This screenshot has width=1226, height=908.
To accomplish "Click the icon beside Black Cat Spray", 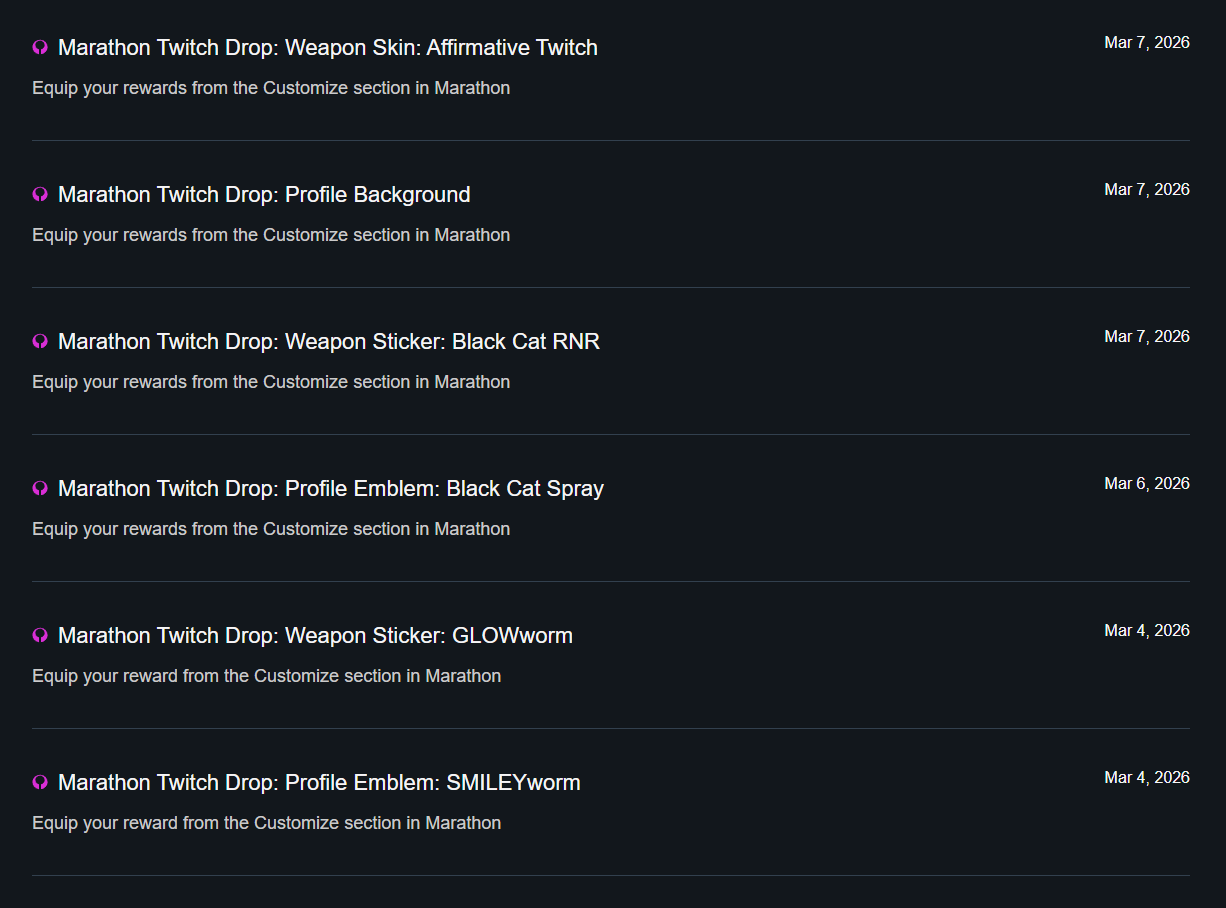I will coord(40,488).
